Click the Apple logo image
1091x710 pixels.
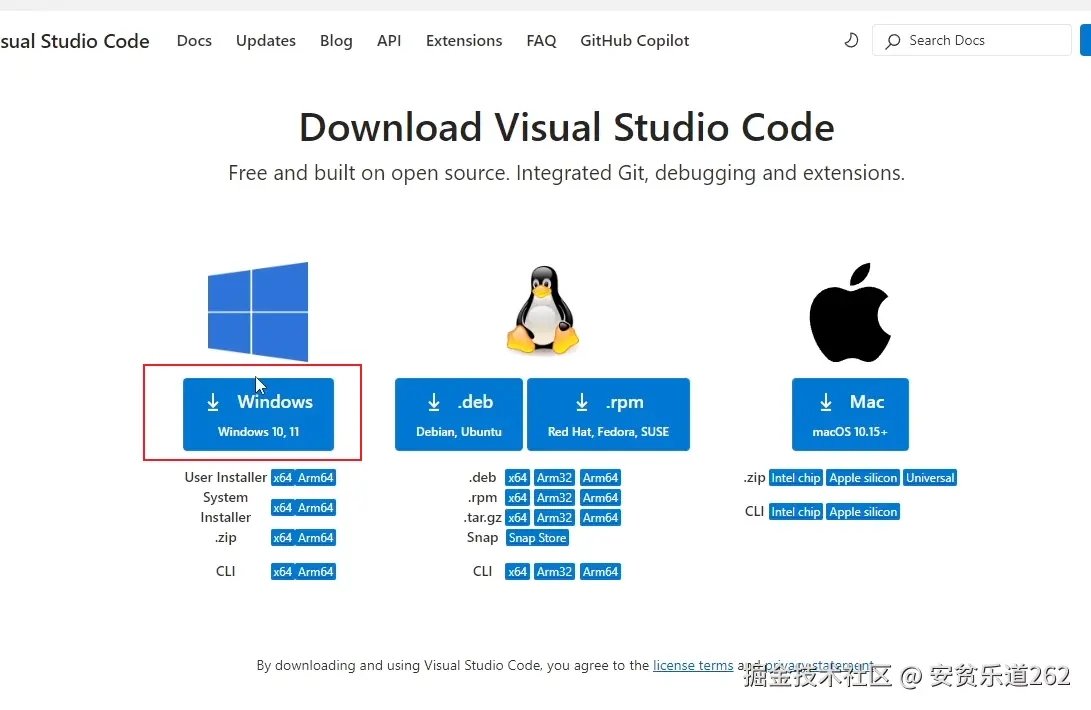coord(850,312)
